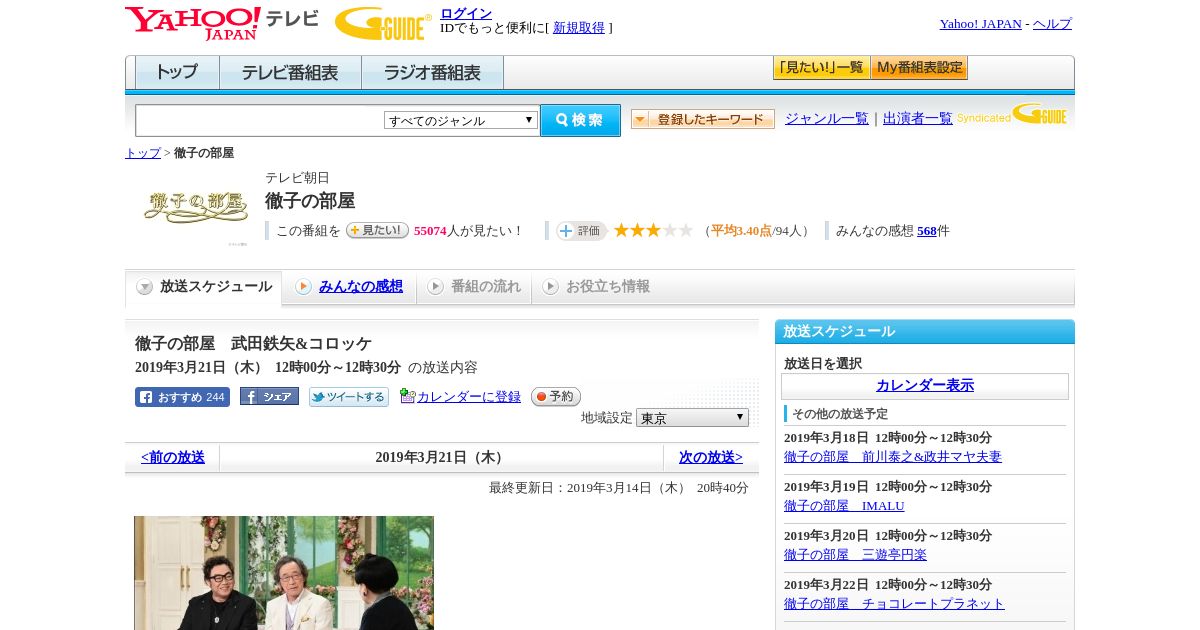Open the テレビ番組表 navigation tab
The image size is (1200, 630).
(290, 73)
